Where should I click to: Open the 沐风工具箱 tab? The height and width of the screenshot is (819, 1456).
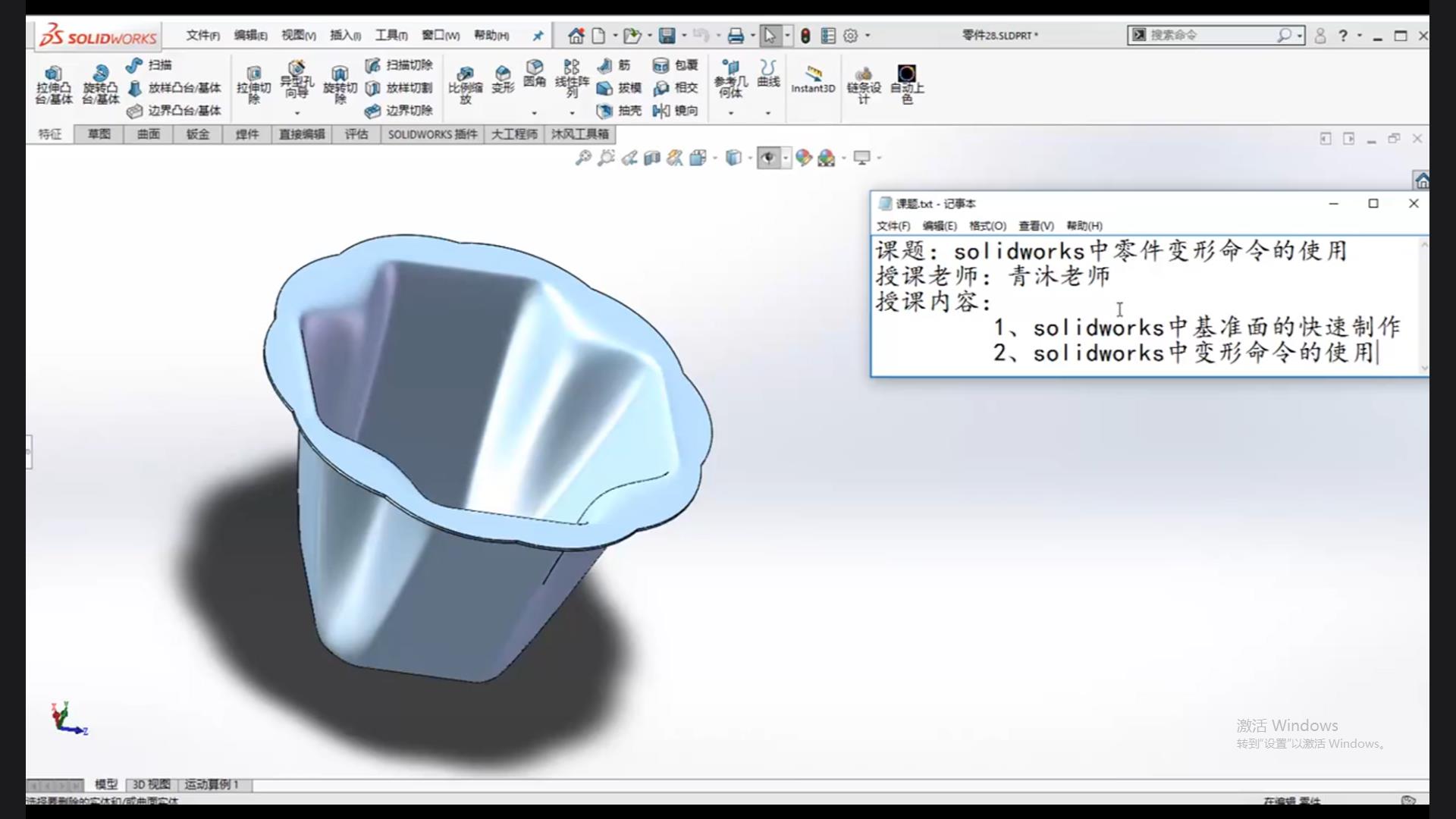click(x=580, y=134)
